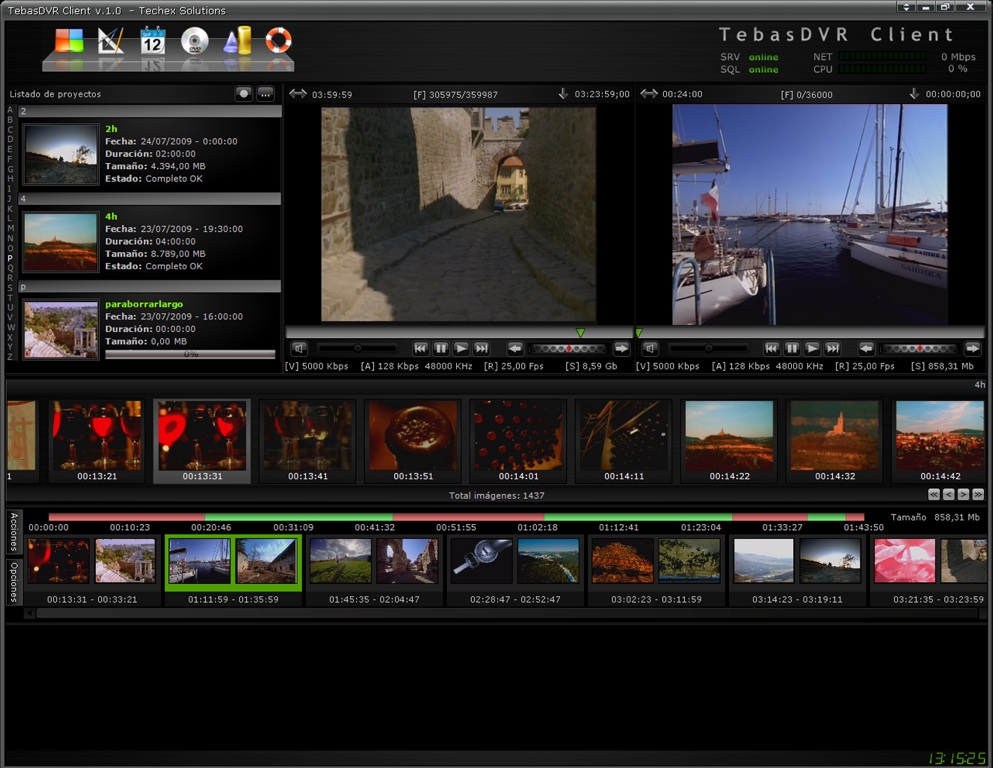Click the 'Total imágenes: 1437' text

coord(496,495)
